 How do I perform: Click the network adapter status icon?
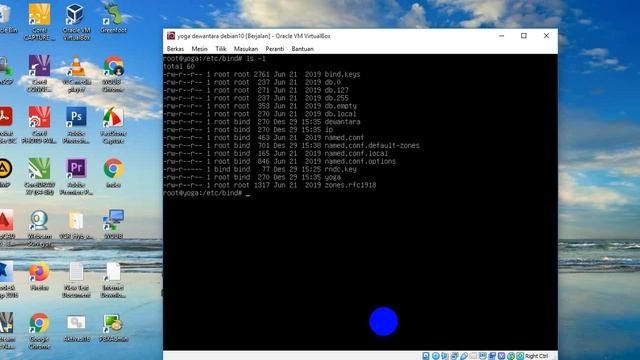[x=454, y=356]
